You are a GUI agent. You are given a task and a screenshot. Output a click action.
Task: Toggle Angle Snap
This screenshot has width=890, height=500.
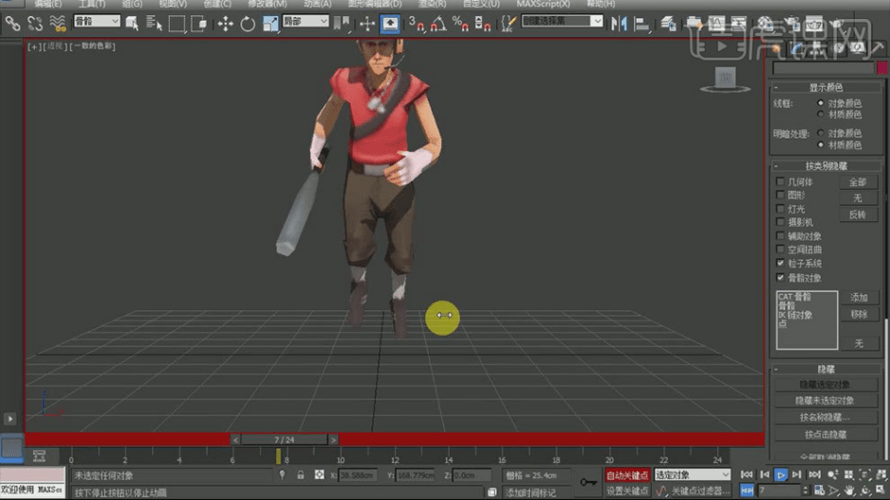tap(438, 23)
